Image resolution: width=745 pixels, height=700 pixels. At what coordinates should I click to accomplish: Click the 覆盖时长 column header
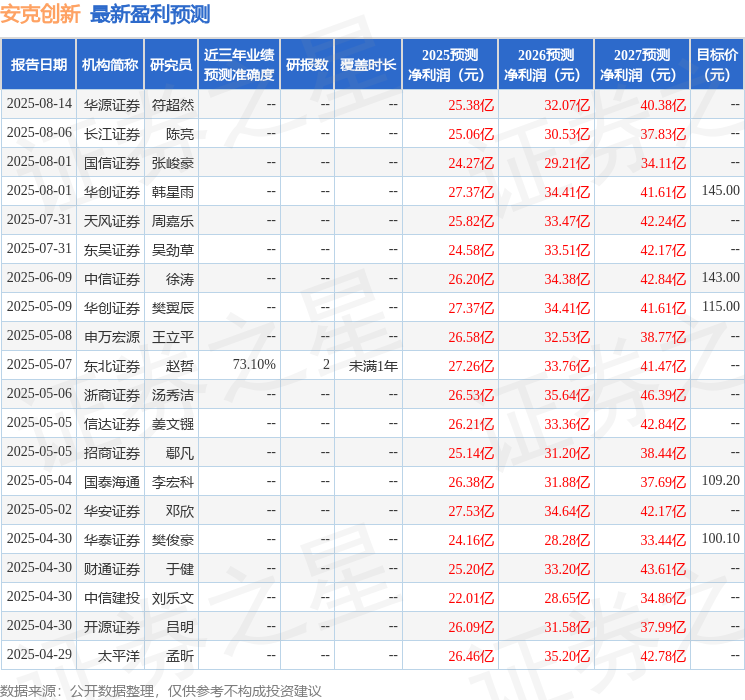click(368, 65)
